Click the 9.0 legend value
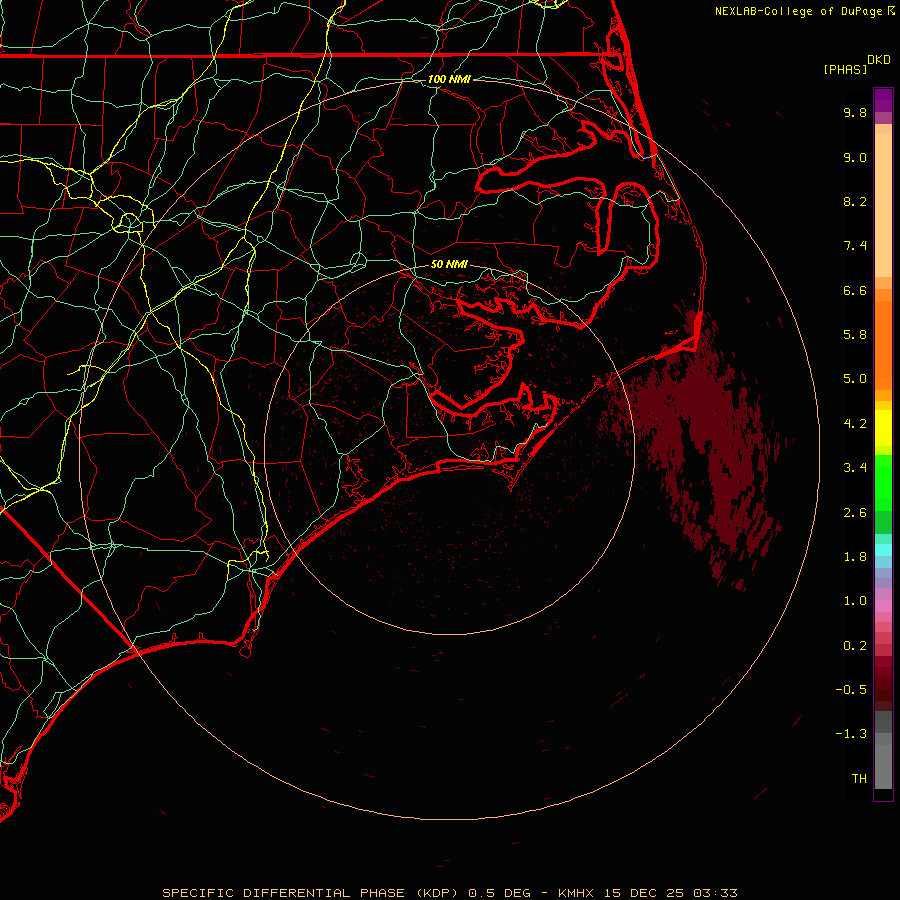Screen dimensions: 900x900 (x=855, y=157)
